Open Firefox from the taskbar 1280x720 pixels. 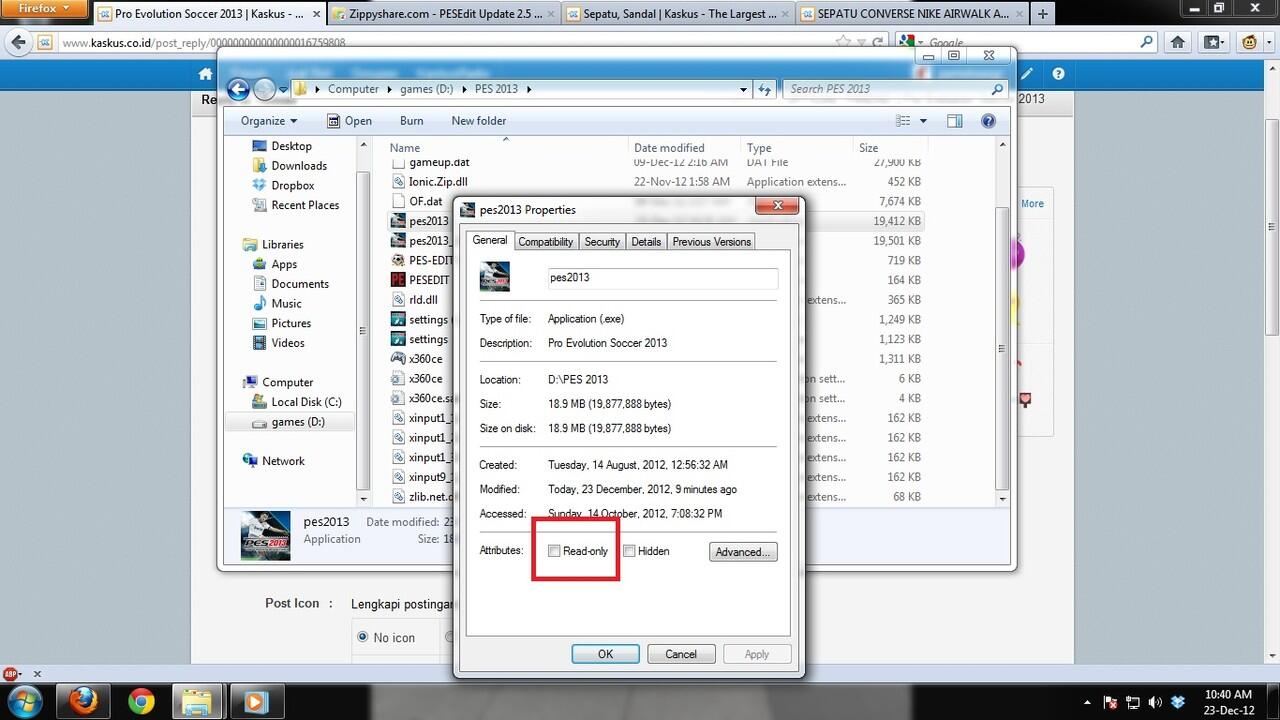[84, 702]
